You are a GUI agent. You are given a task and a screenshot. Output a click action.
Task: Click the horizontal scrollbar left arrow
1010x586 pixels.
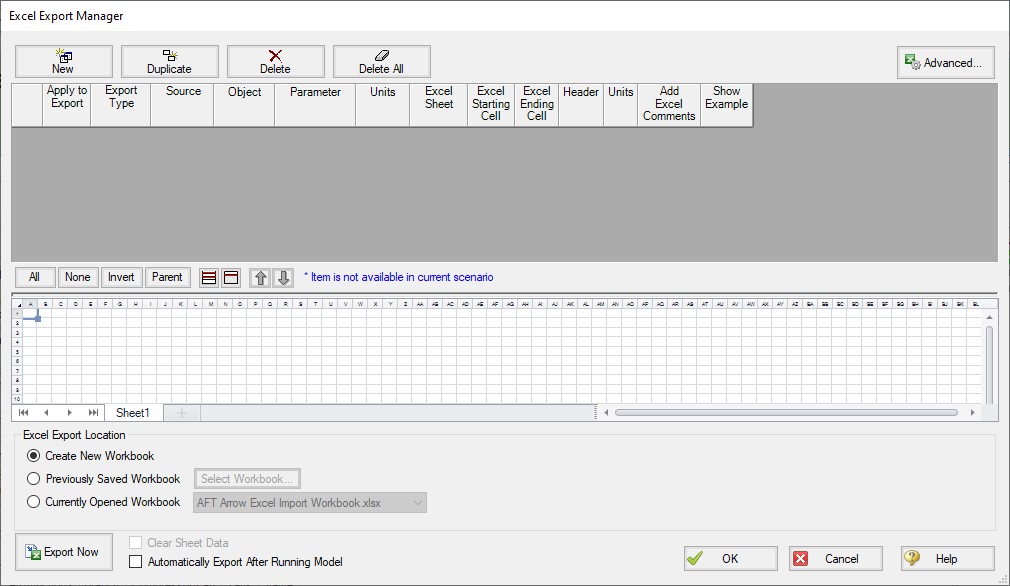click(x=606, y=413)
